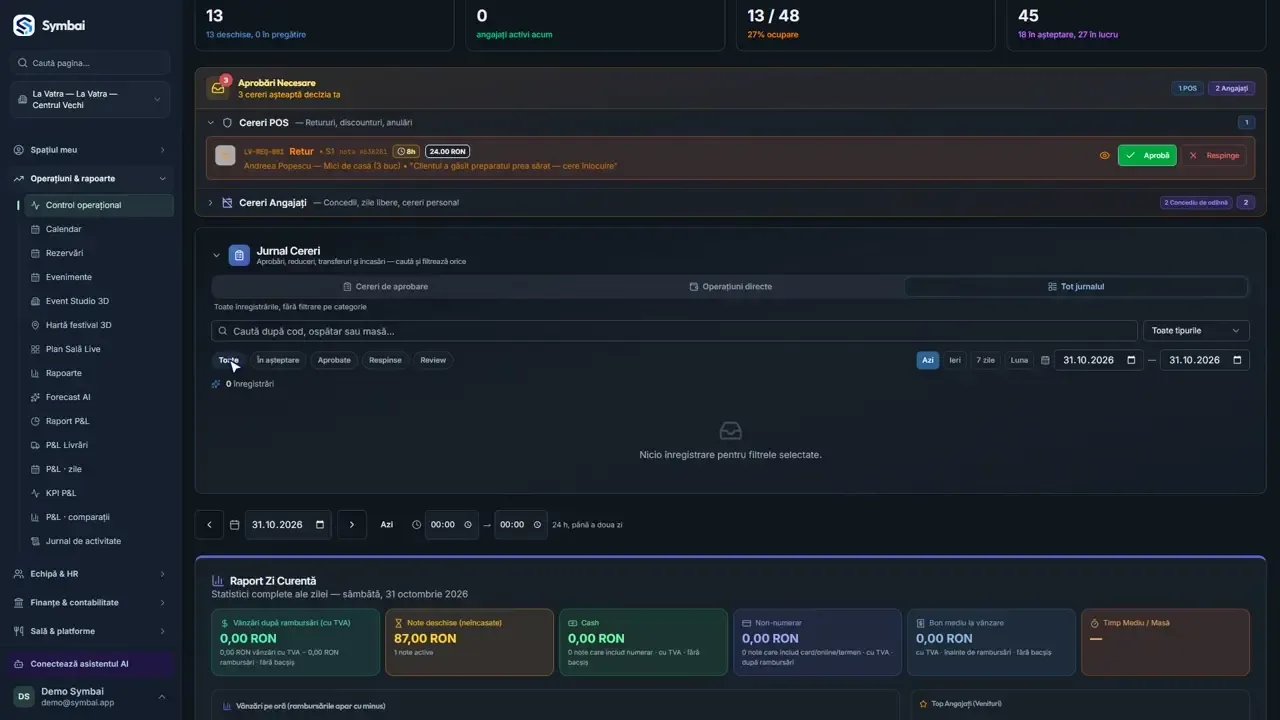Viewport: 1280px width, 720px height.
Task: Expand Cereri Angajați group
Action: (211, 203)
